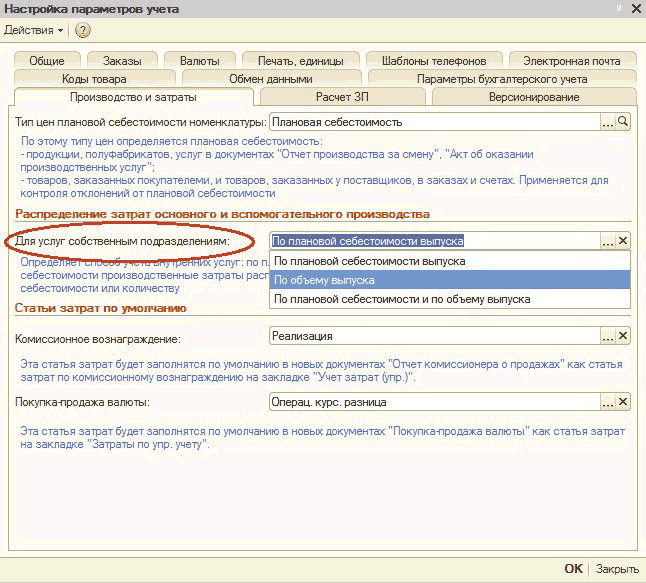The image size is (646, 583).
Task: Click into the Реализация input field
Action: 434,337
